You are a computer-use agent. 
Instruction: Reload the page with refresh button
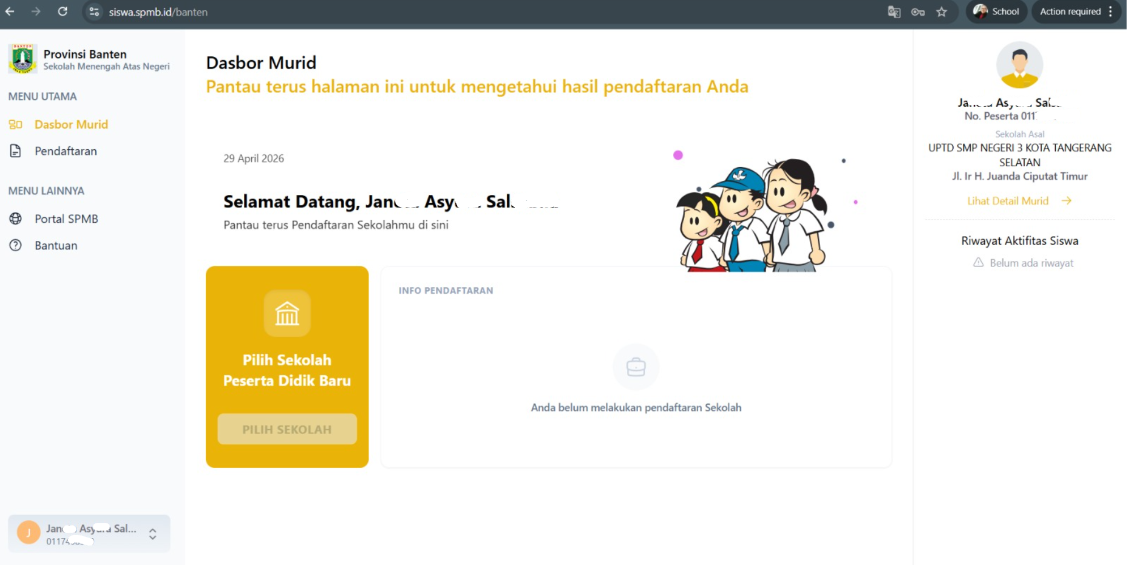click(x=63, y=12)
